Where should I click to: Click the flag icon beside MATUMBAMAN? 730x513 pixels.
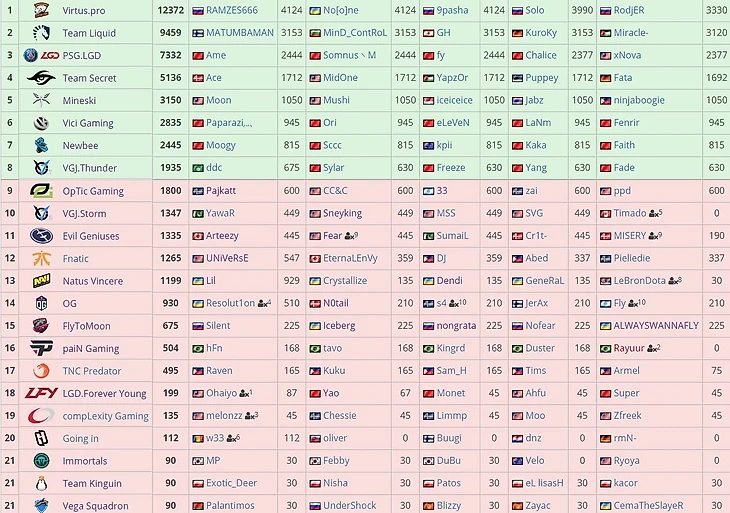pyautogui.click(x=198, y=33)
